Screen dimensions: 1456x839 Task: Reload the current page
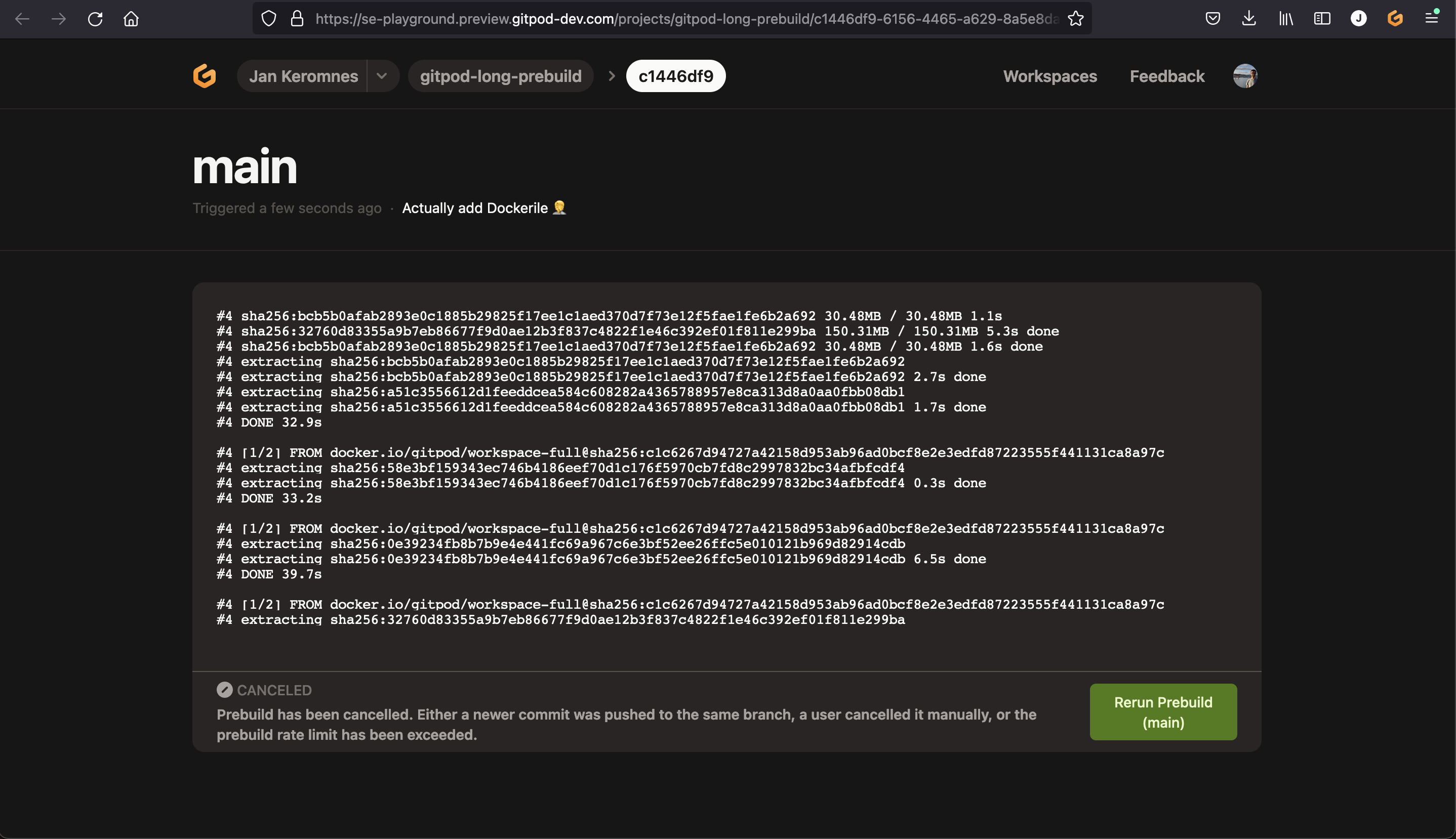point(95,19)
